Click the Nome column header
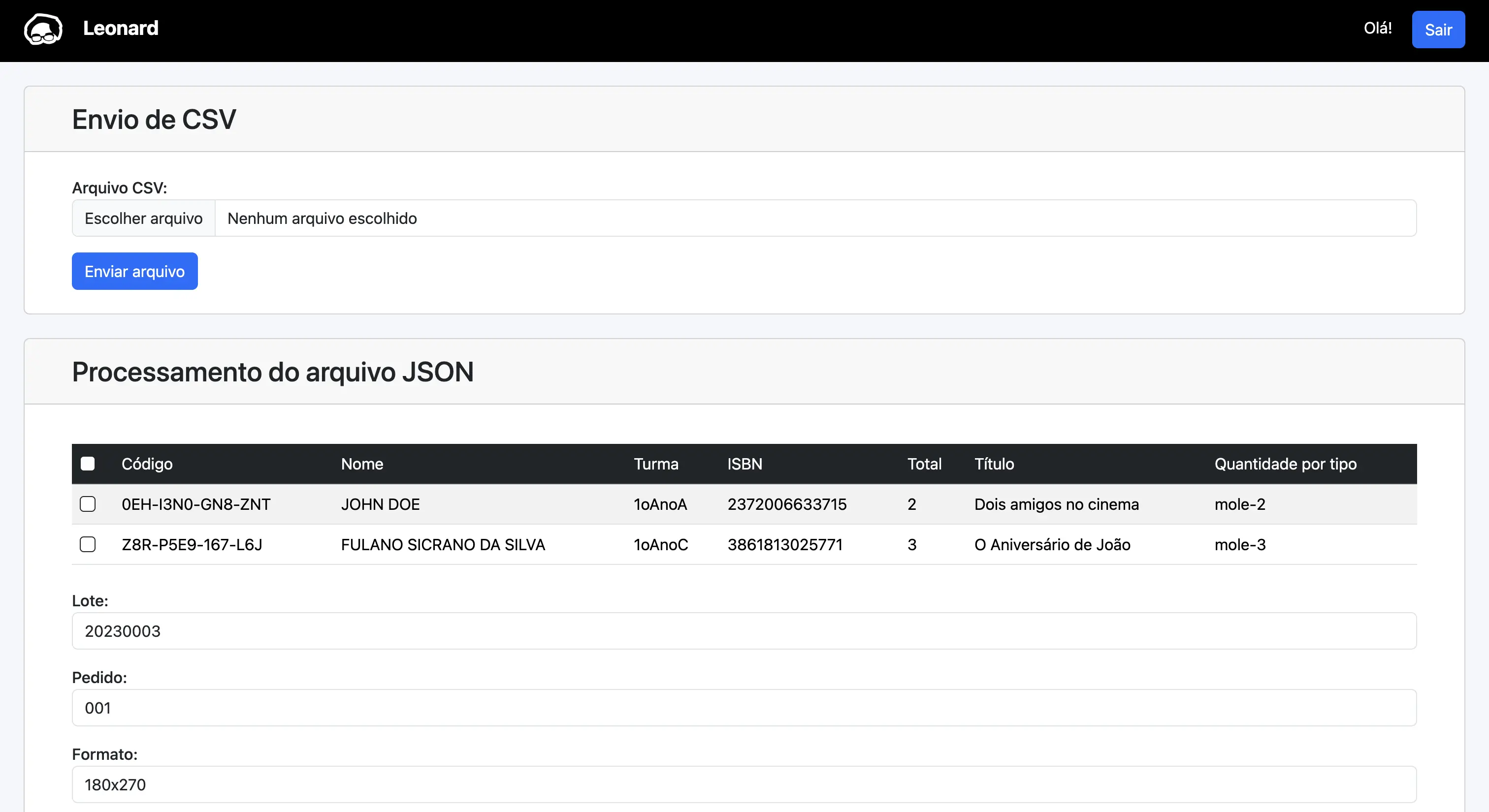Screen dimensions: 1489x812 362,463
